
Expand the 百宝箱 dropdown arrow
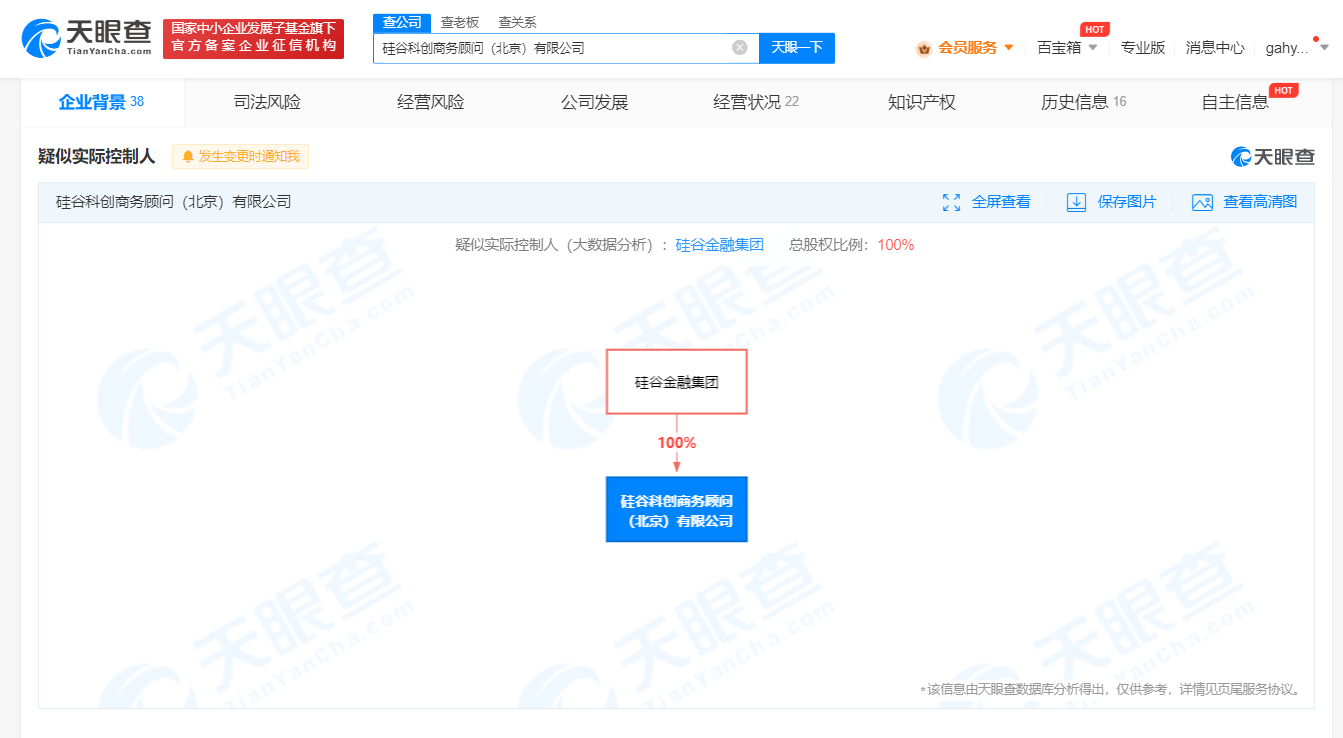point(1093,47)
